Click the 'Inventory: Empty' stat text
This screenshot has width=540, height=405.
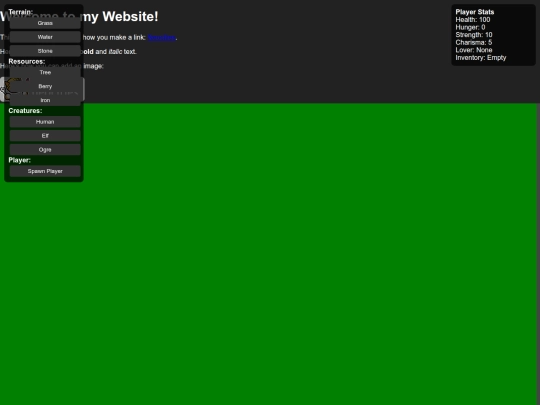(x=481, y=58)
